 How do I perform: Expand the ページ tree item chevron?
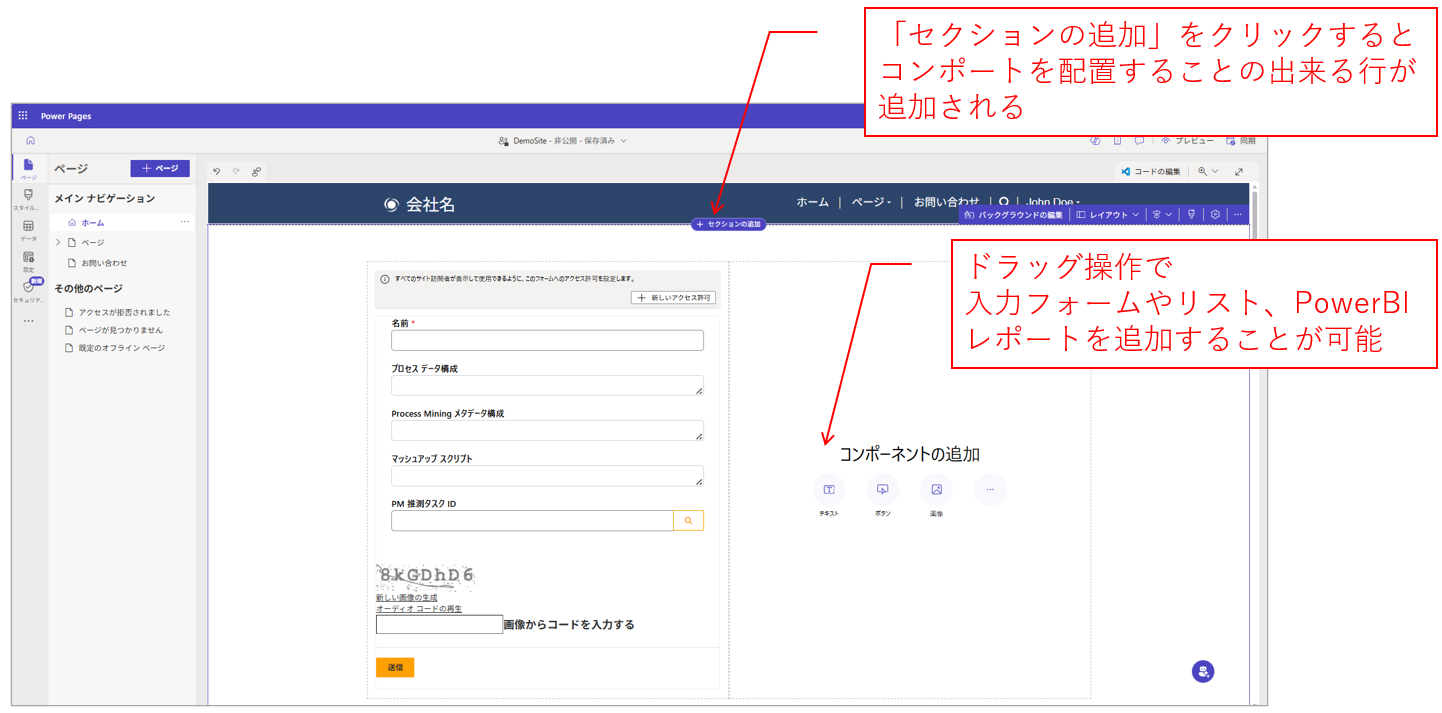(58, 242)
